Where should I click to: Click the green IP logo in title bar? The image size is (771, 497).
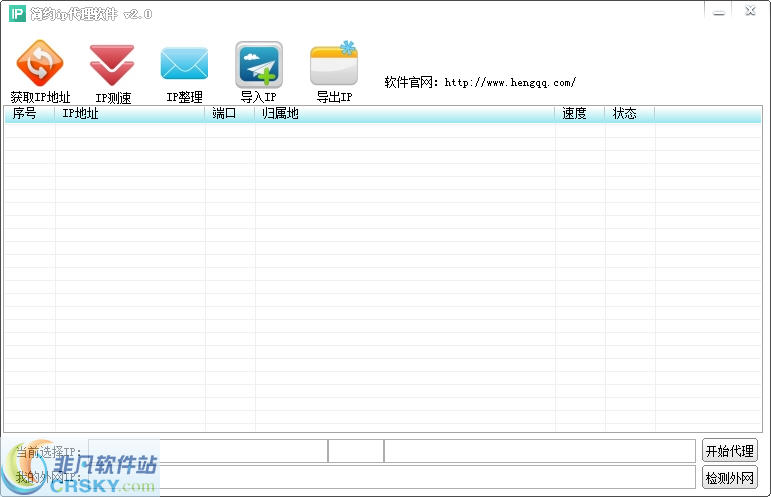(17, 13)
